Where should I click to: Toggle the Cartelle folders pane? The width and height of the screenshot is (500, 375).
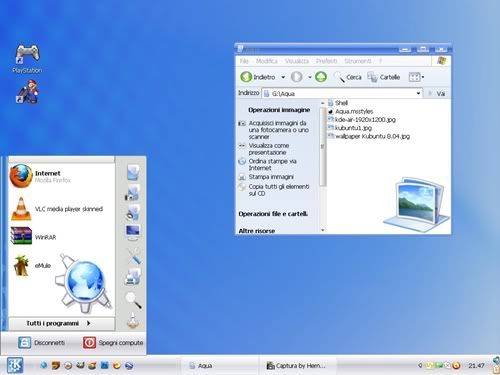click(383, 77)
